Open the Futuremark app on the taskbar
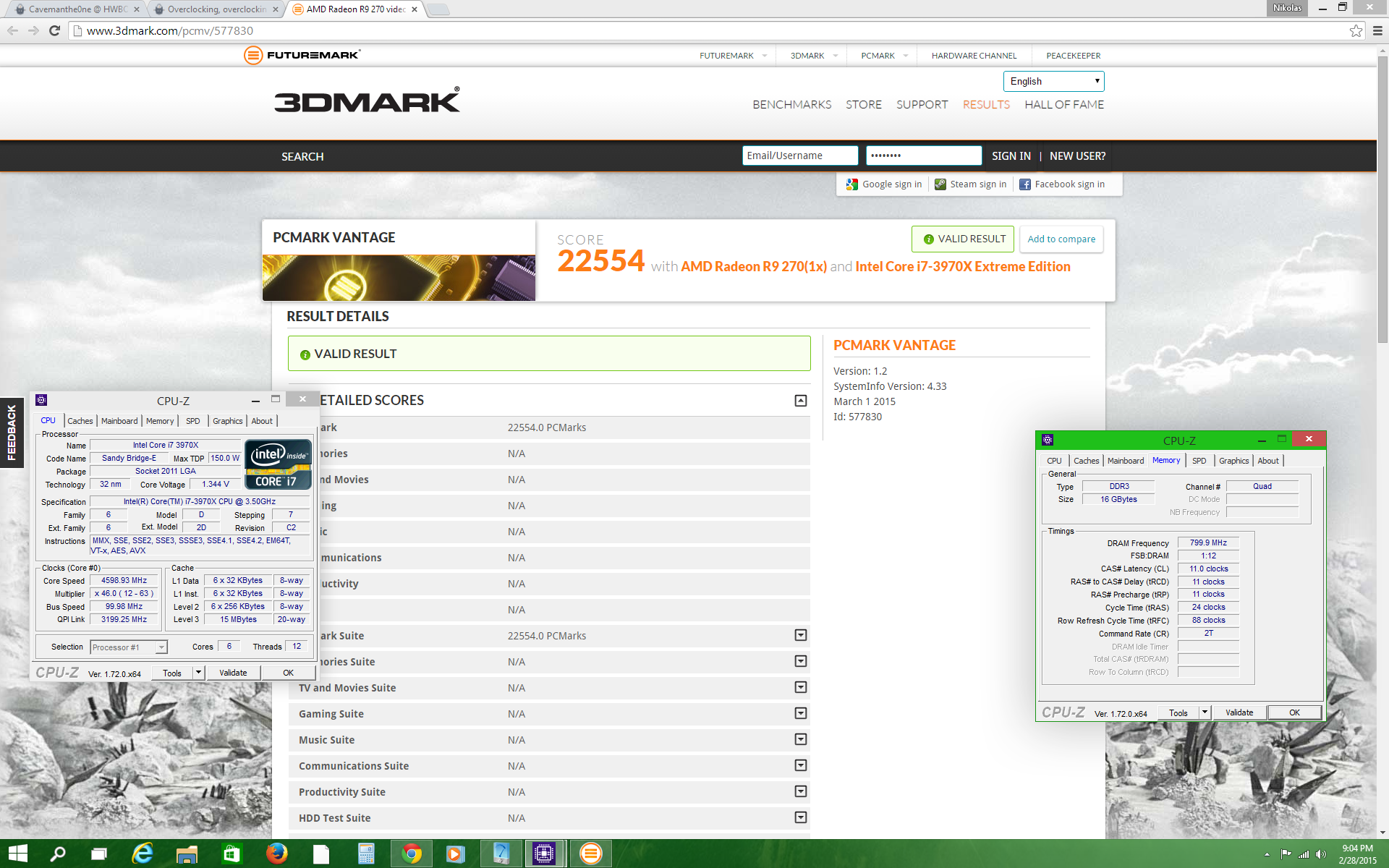 (590, 854)
